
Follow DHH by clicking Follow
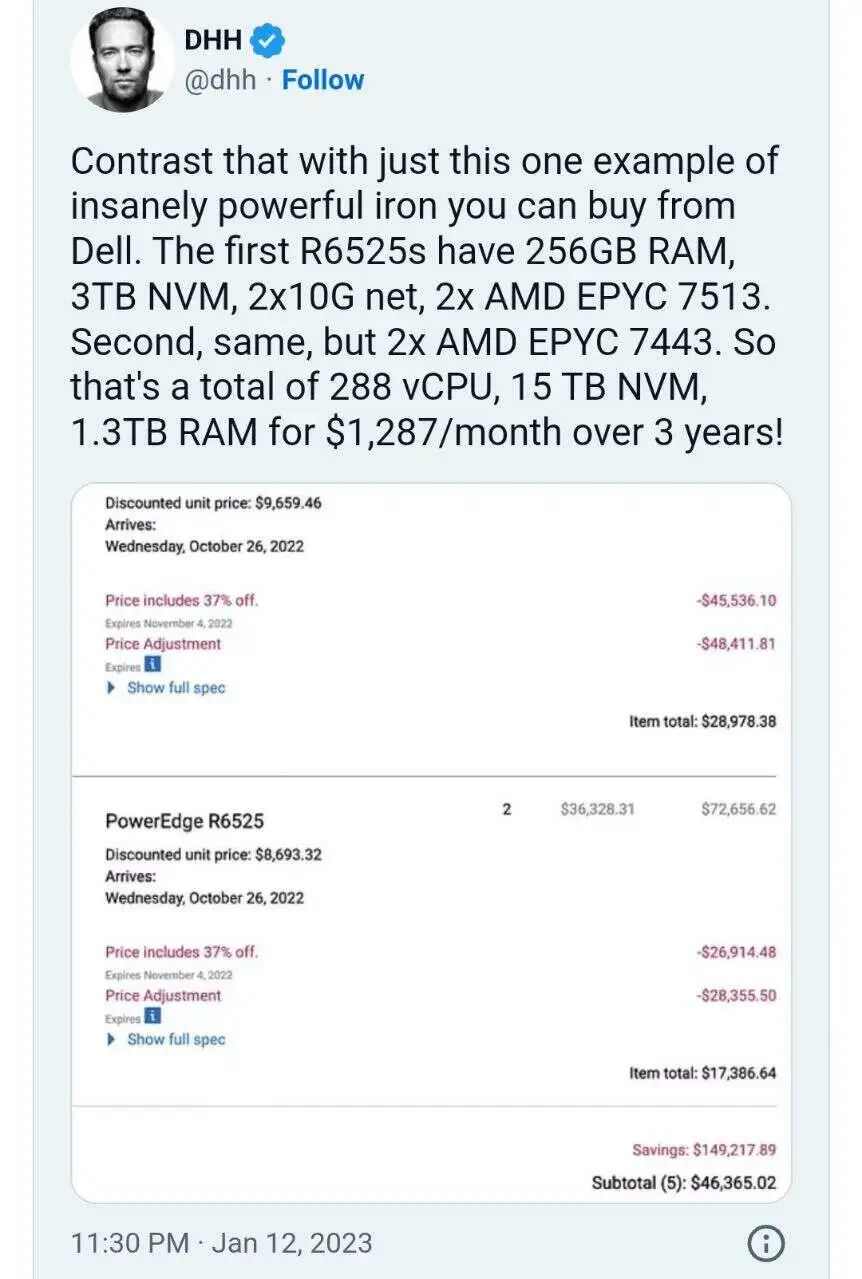pyautogui.click(x=323, y=80)
